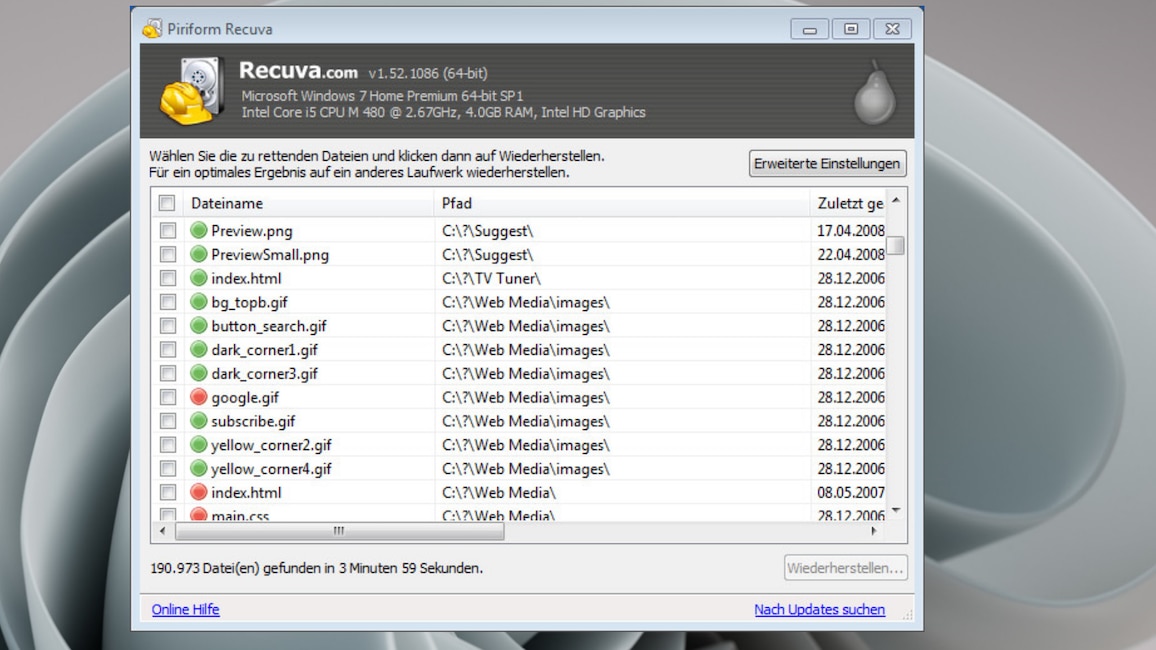
Task: Click the green status dot beside Preview.png
Action: (198, 231)
